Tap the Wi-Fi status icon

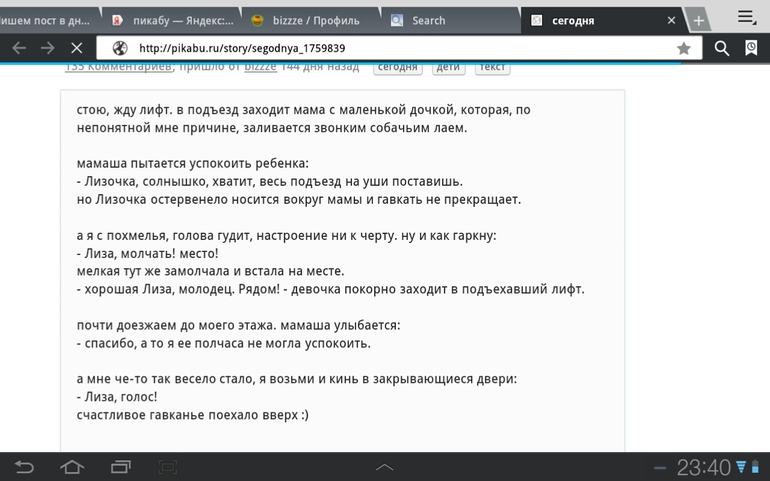click(x=741, y=467)
